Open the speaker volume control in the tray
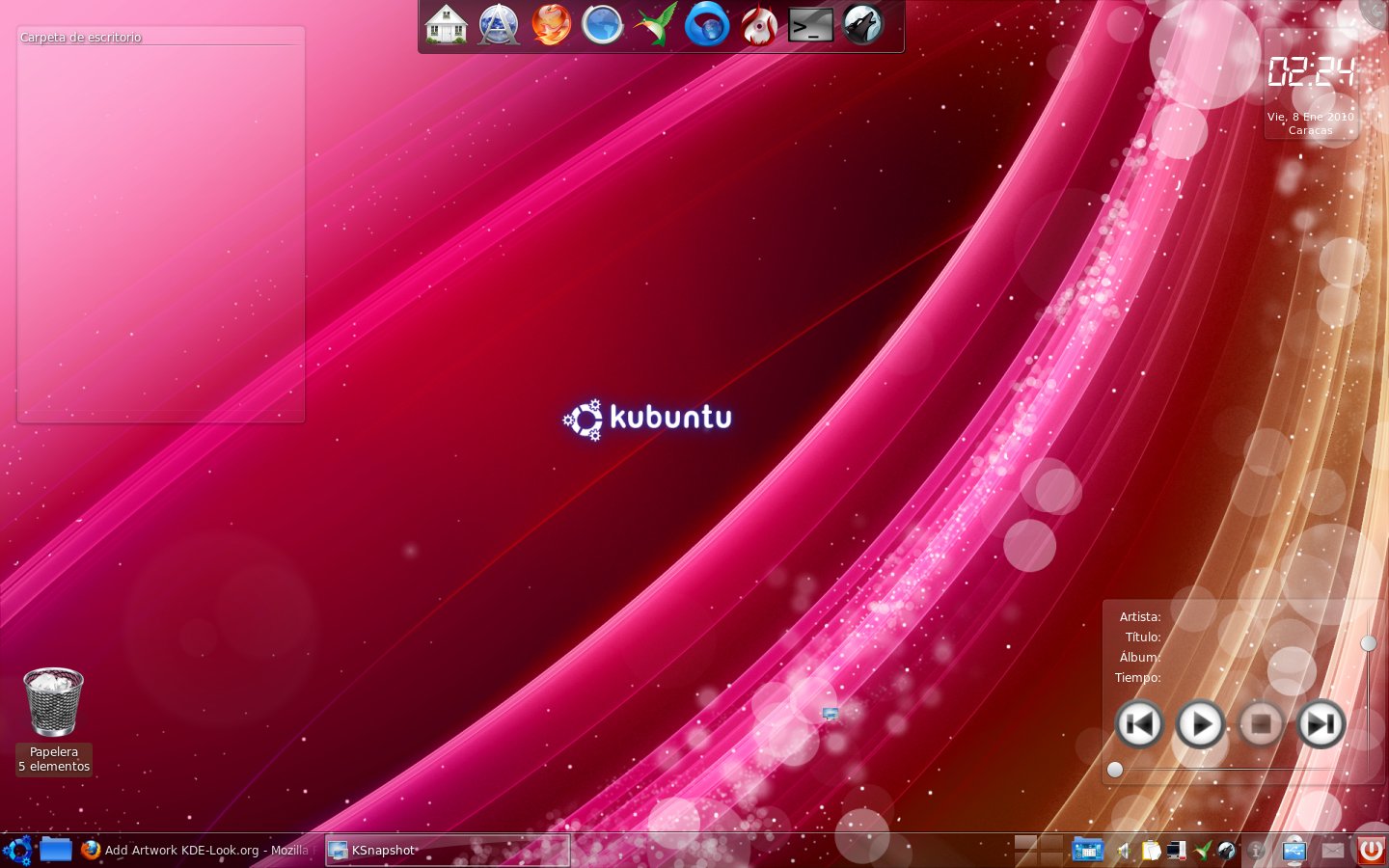1389x868 pixels. [1124, 851]
